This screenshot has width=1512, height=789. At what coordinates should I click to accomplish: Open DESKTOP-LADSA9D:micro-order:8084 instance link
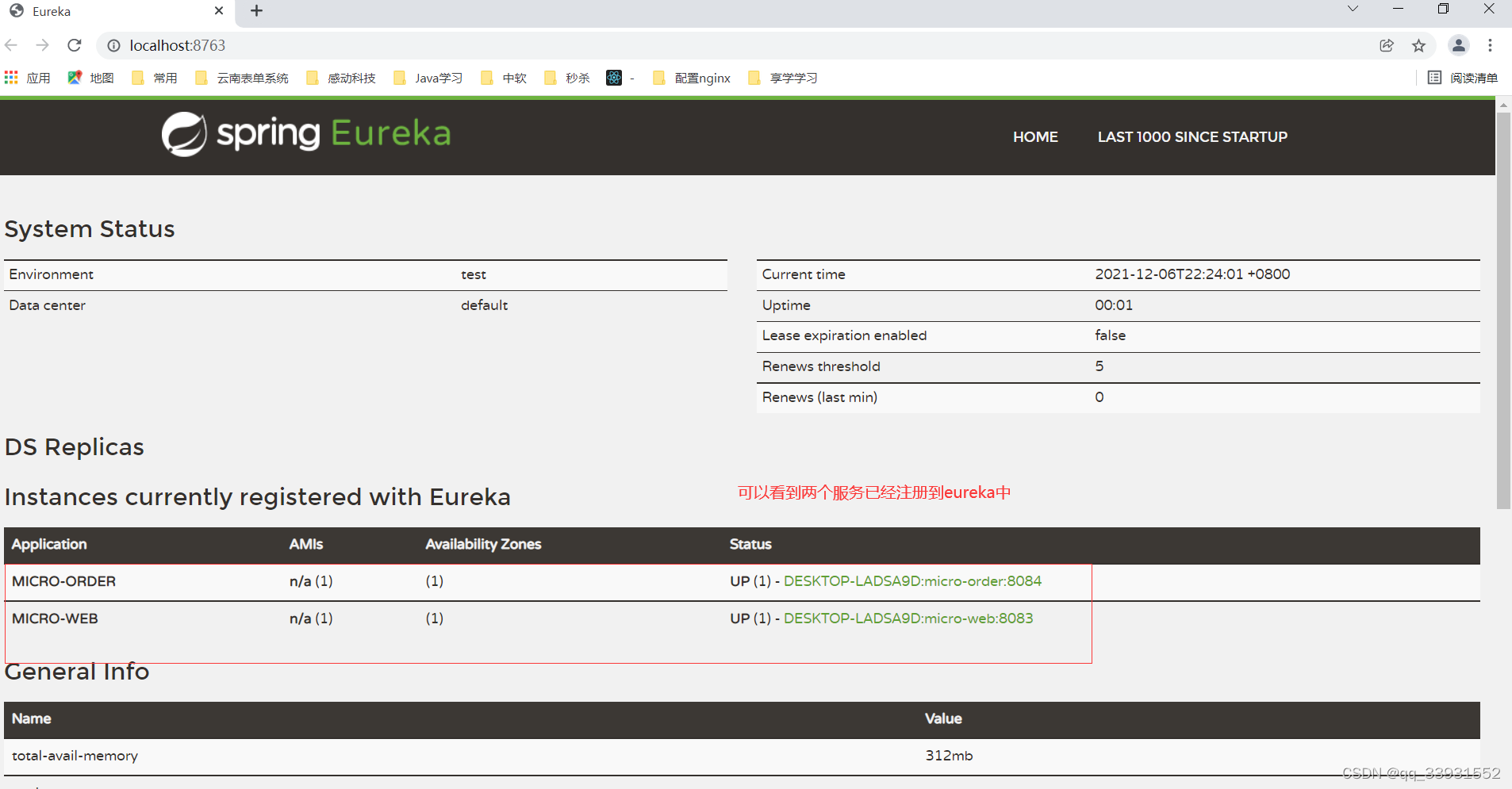[912, 581]
